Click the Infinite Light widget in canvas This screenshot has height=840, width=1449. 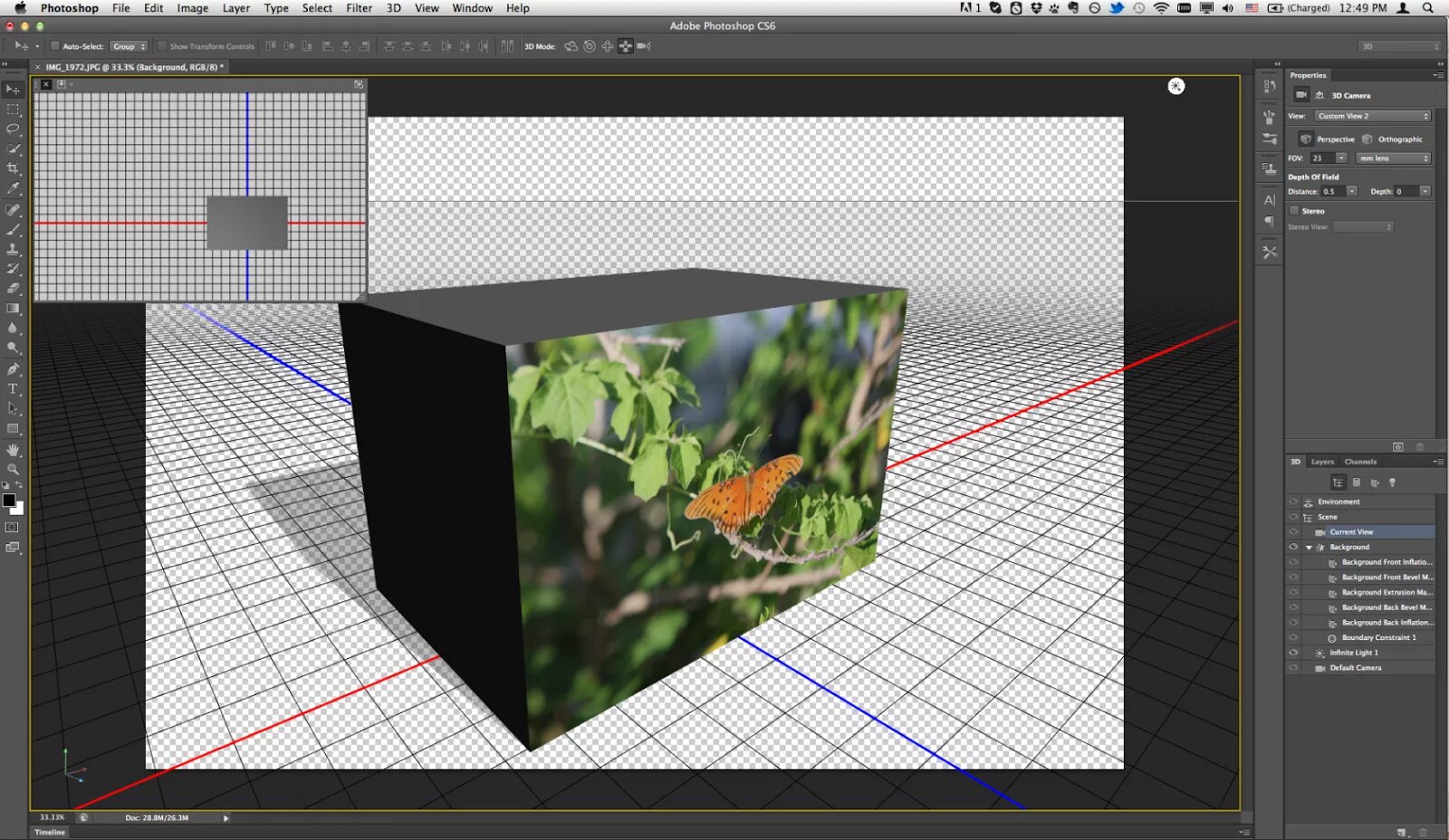pyautogui.click(x=1176, y=86)
